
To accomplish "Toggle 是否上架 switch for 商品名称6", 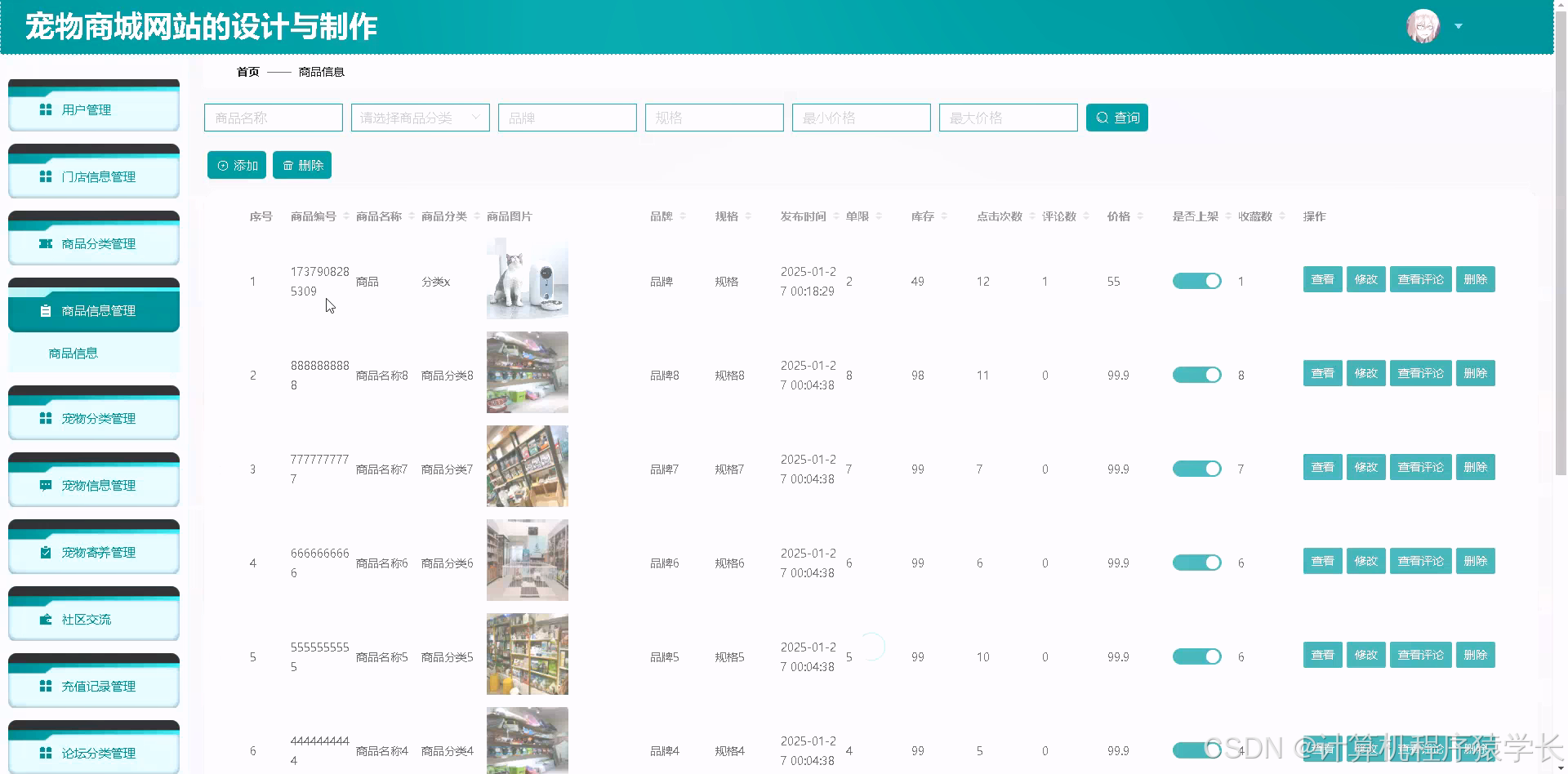I will pyautogui.click(x=1197, y=563).
